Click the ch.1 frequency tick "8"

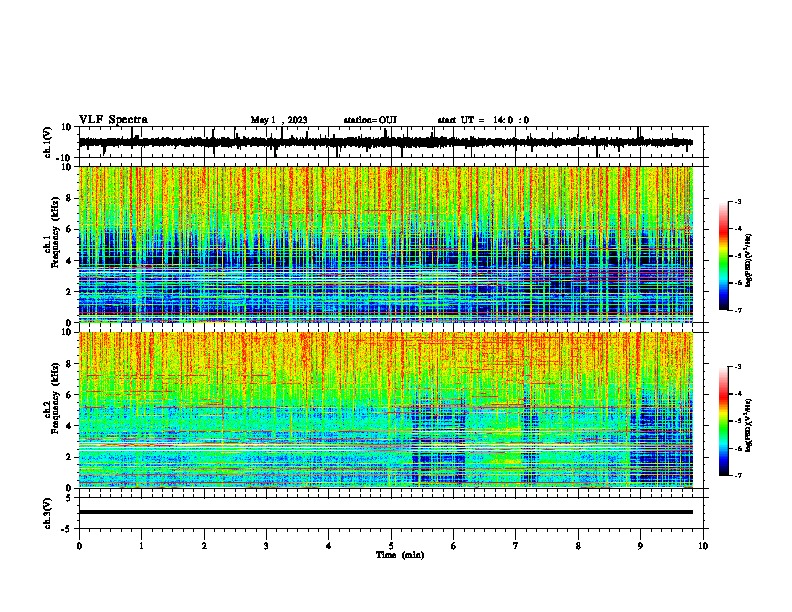[70, 198]
